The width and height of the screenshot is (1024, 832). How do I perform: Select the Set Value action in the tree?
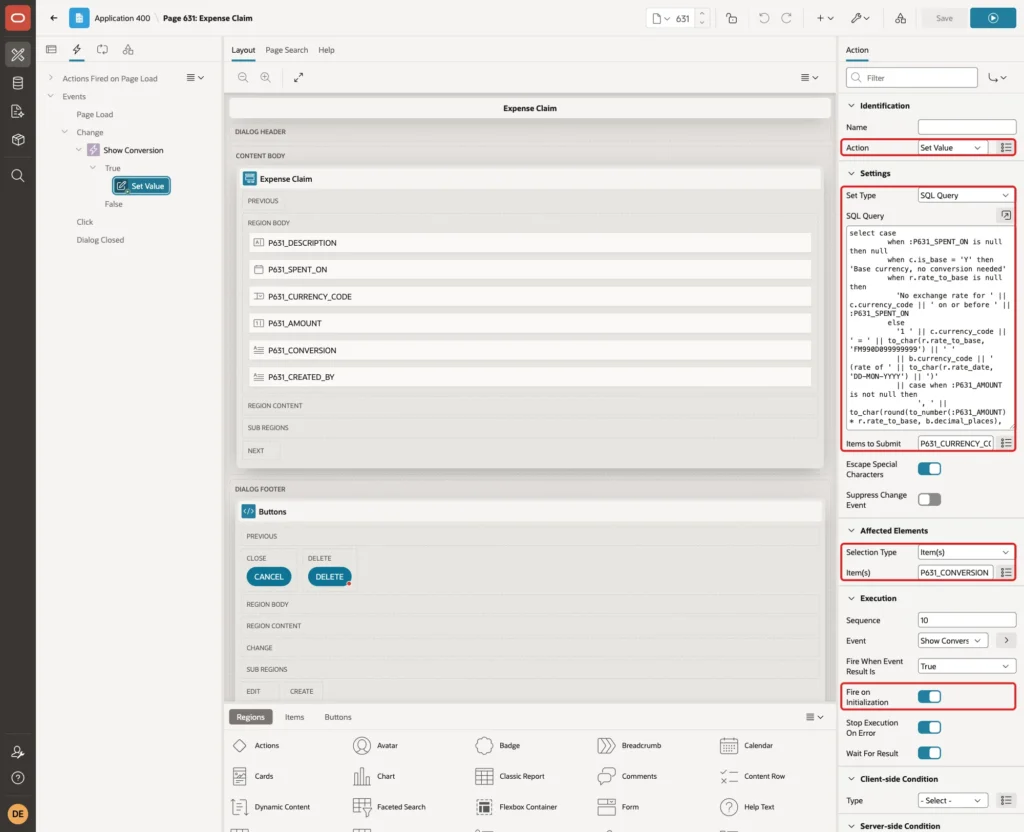tap(141, 186)
